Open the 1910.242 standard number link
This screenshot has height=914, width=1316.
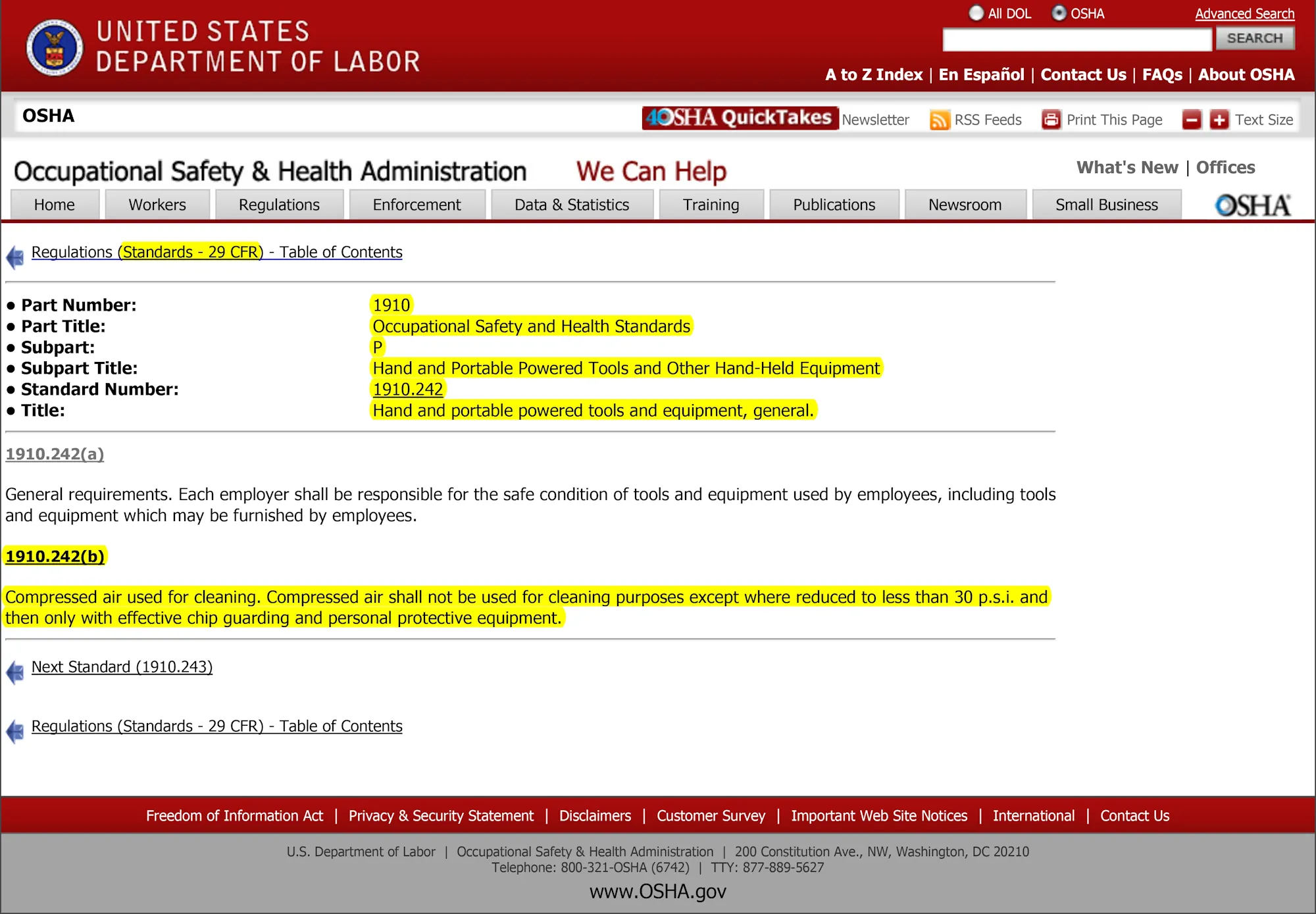(x=407, y=389)
